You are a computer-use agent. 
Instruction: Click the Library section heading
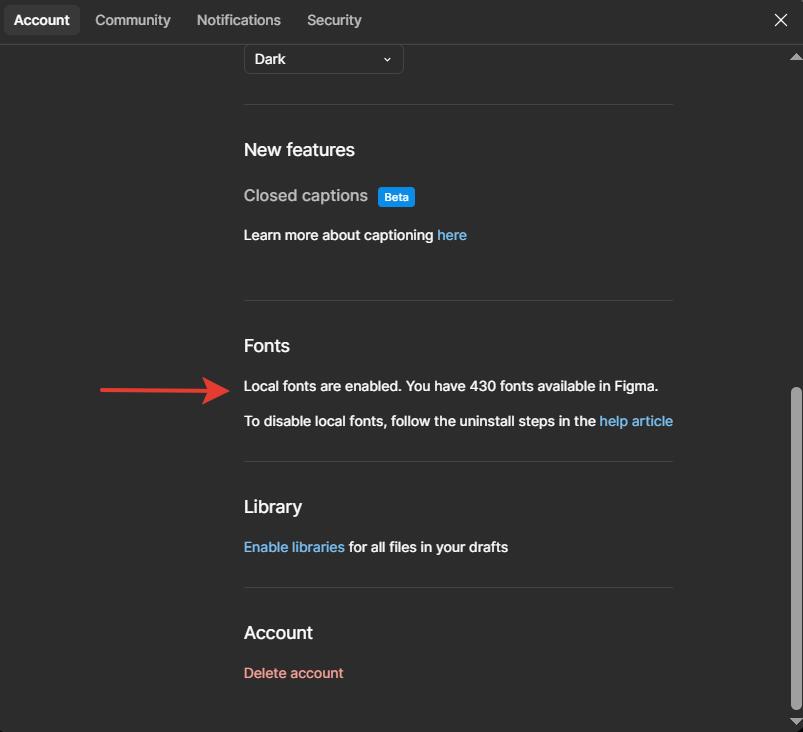(273, 507)
